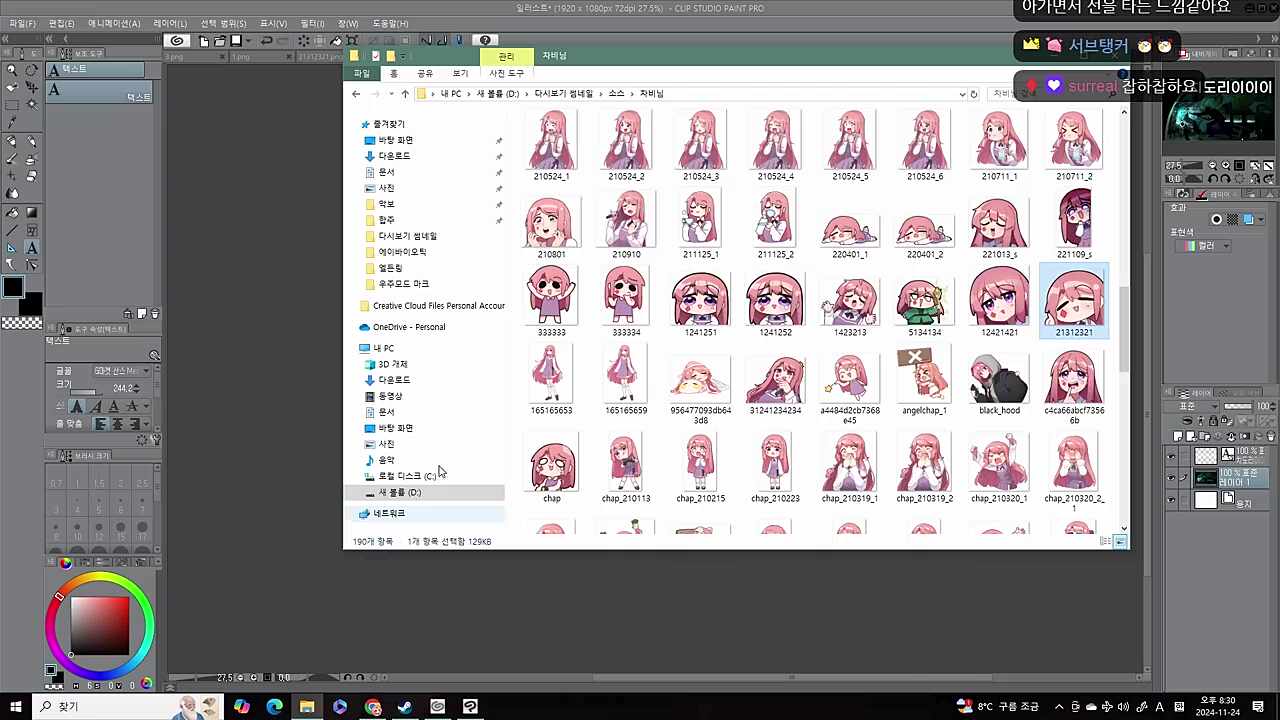Select the Eyedropper tool
Viewport: 1280px width, 720px height.
(x=12, y=122)
